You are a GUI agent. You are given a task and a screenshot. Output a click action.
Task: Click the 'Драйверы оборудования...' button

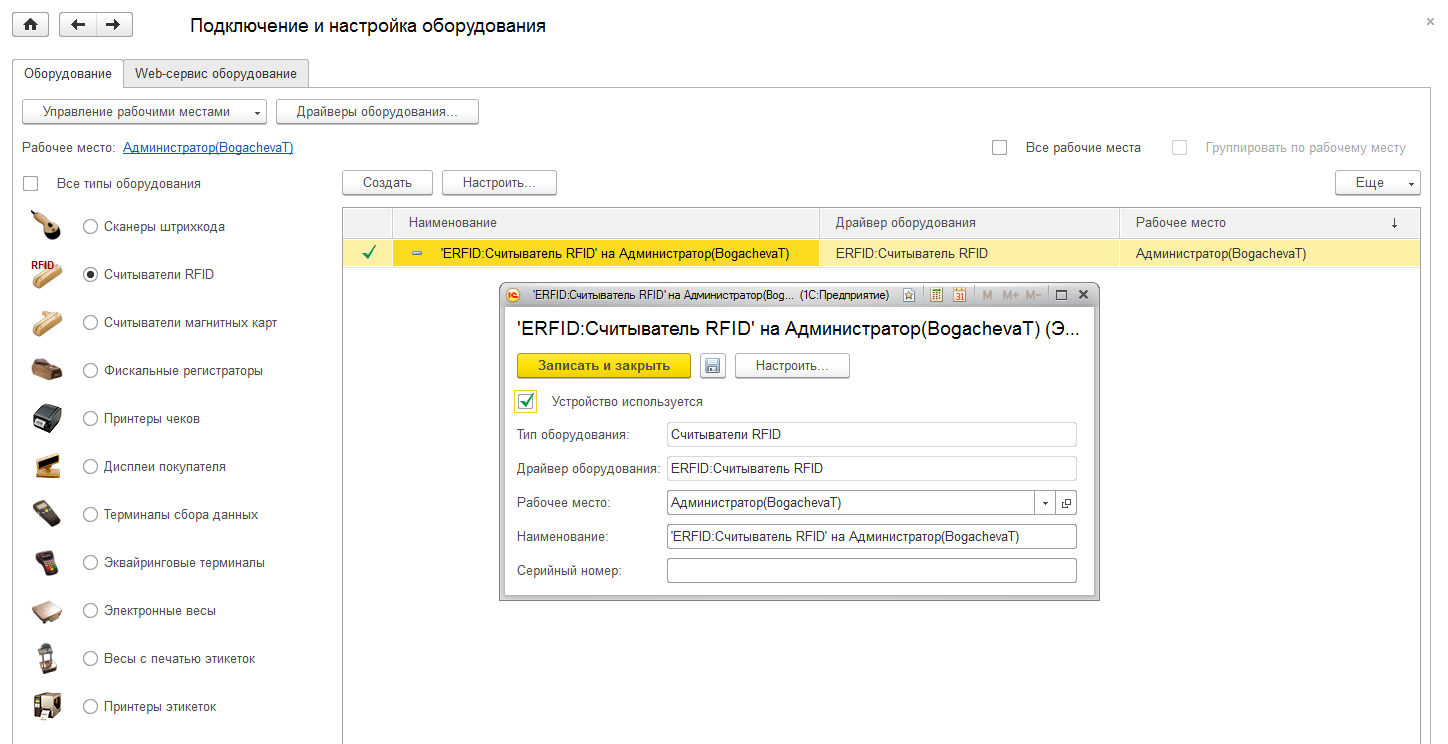377,112
